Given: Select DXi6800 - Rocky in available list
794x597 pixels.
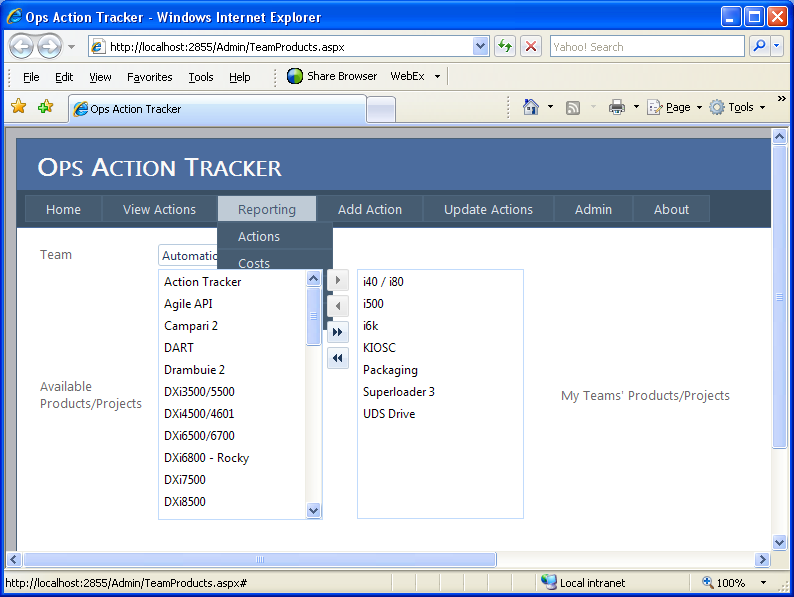Looking at the screenshot, I should (x=233, y=458).
